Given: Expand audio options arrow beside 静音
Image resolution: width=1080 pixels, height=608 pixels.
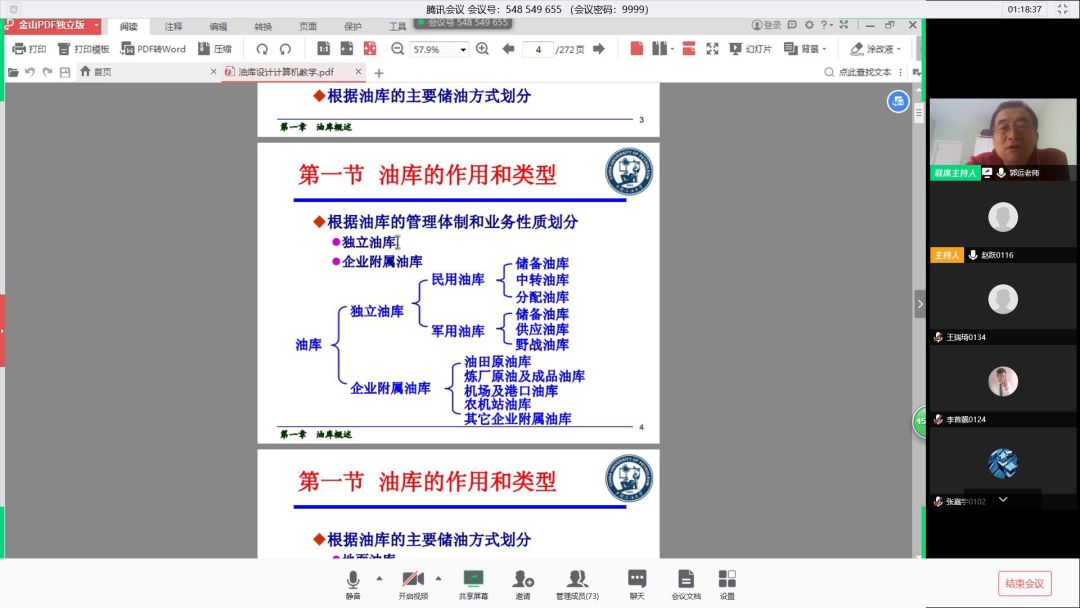Looking at the screenshot, I should [379, 578].
